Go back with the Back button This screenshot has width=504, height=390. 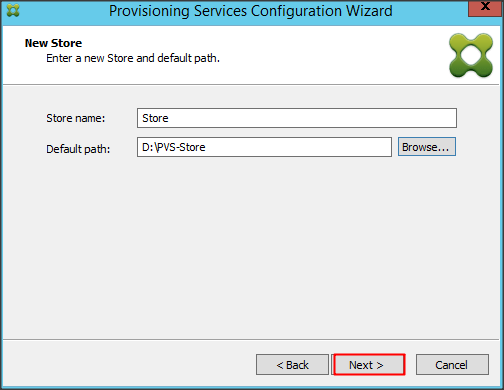[292, 365]
